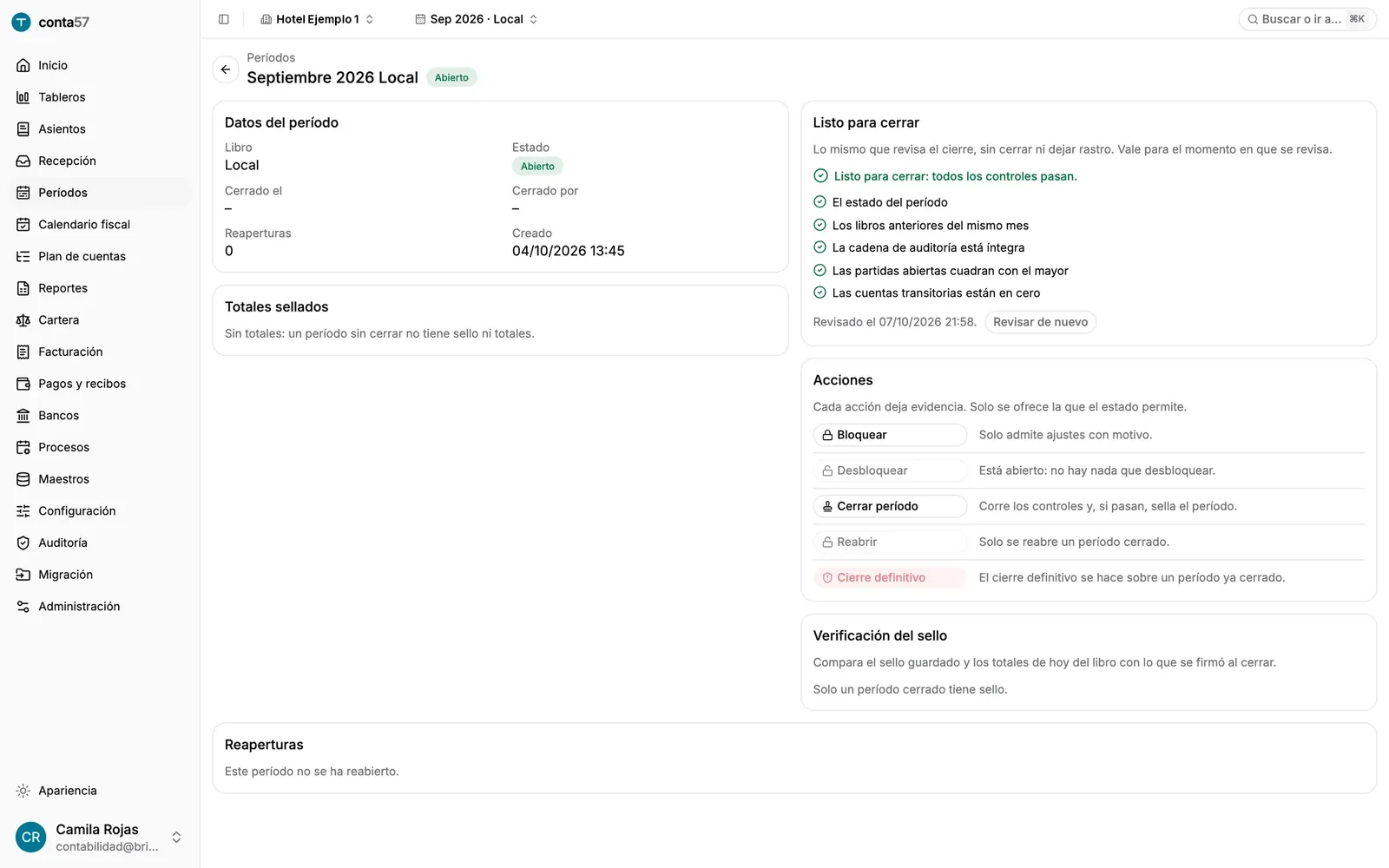Click the Tableros chart icon
The width and height of the screenshot is (1389, 868).
[23, 97]
